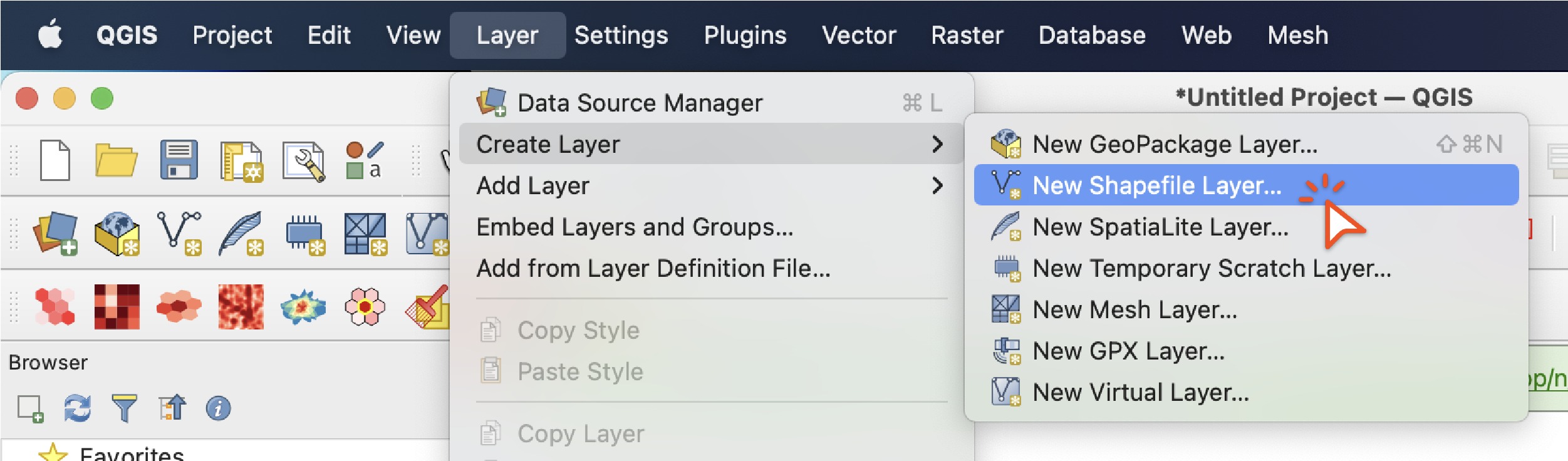Expand the Add Layer submenu
This screenshot has width=1568, height=461.
(x=711, y=185)
